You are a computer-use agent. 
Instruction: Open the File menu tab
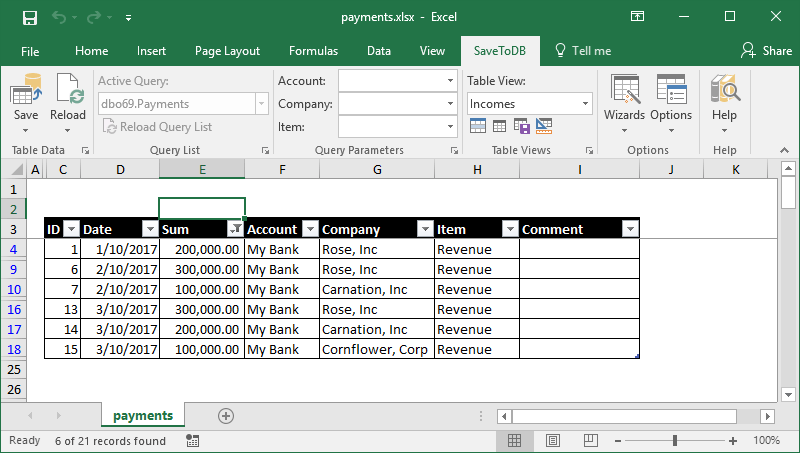click(30, 52)
